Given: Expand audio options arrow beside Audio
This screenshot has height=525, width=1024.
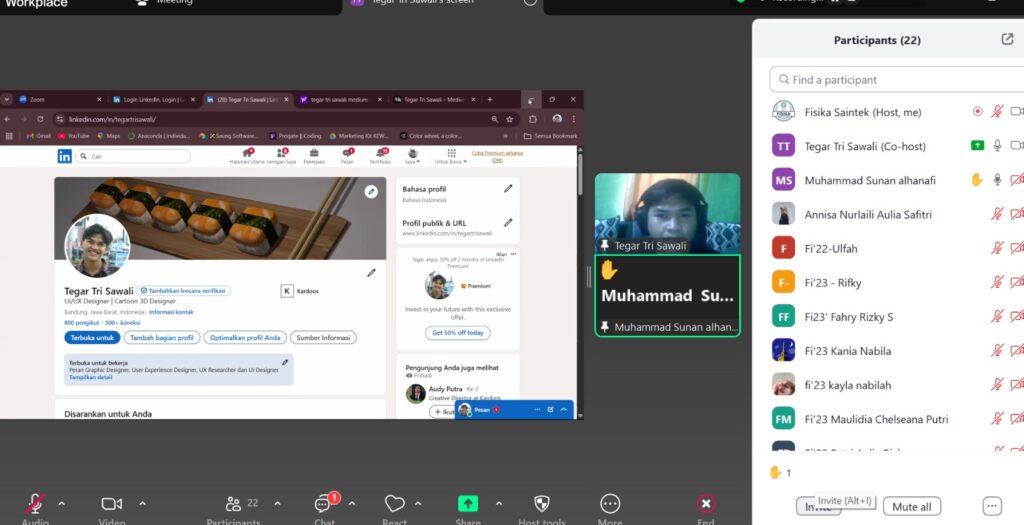Looking at the screenshot, I should pos(61,504).
